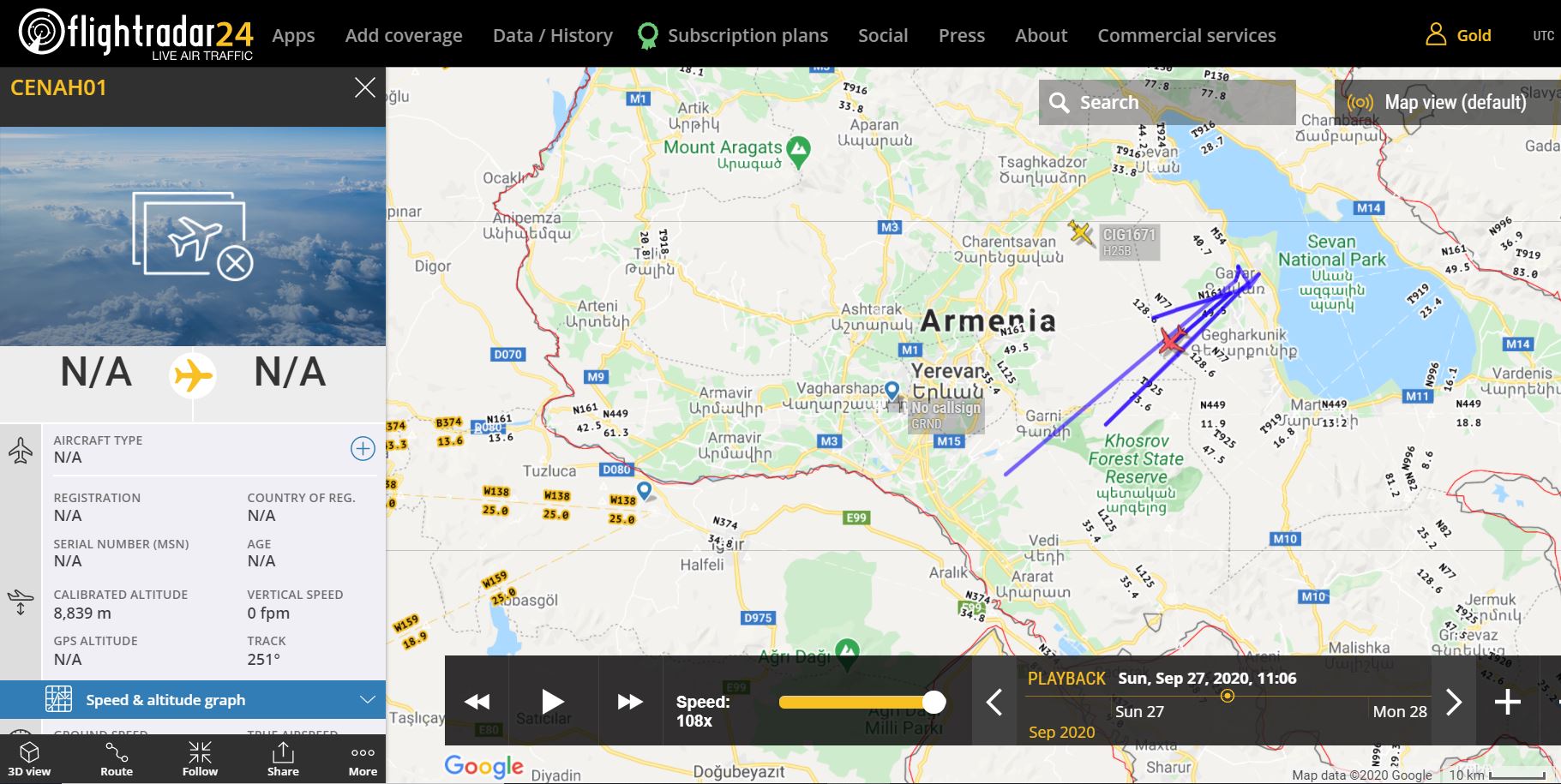Open Map view (default) selector
Viewport: 1561px width, 784px height.
click(x=1448, y=102)
